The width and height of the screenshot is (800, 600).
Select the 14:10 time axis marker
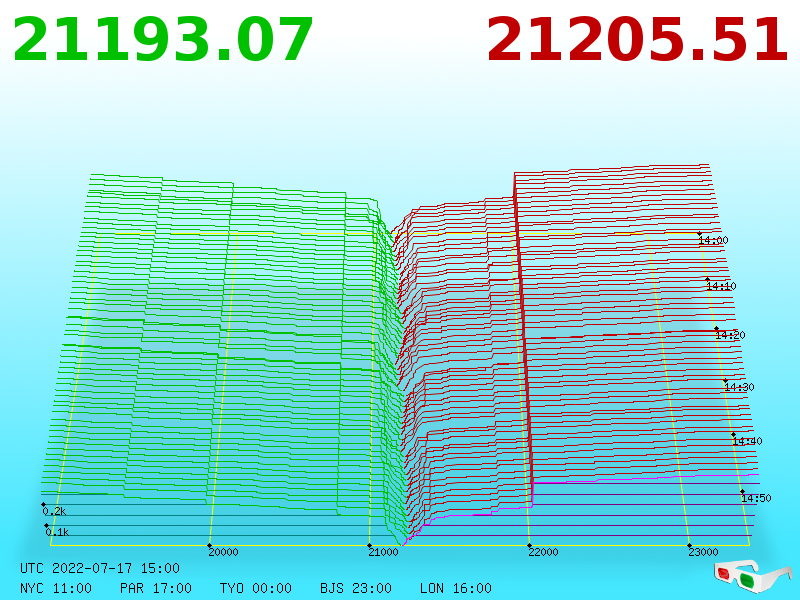pyautogui.click(x=721, y=286)
